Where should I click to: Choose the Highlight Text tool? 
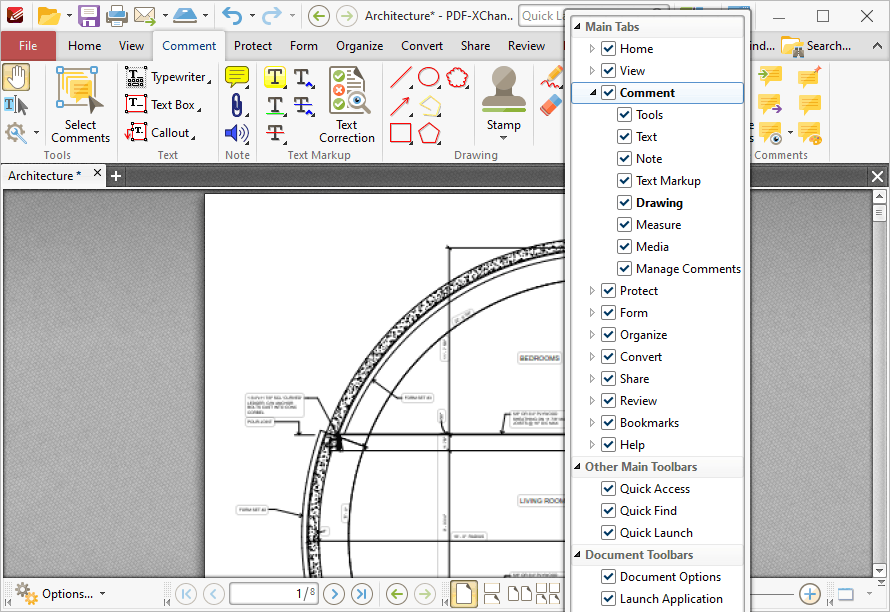[275, 77]
